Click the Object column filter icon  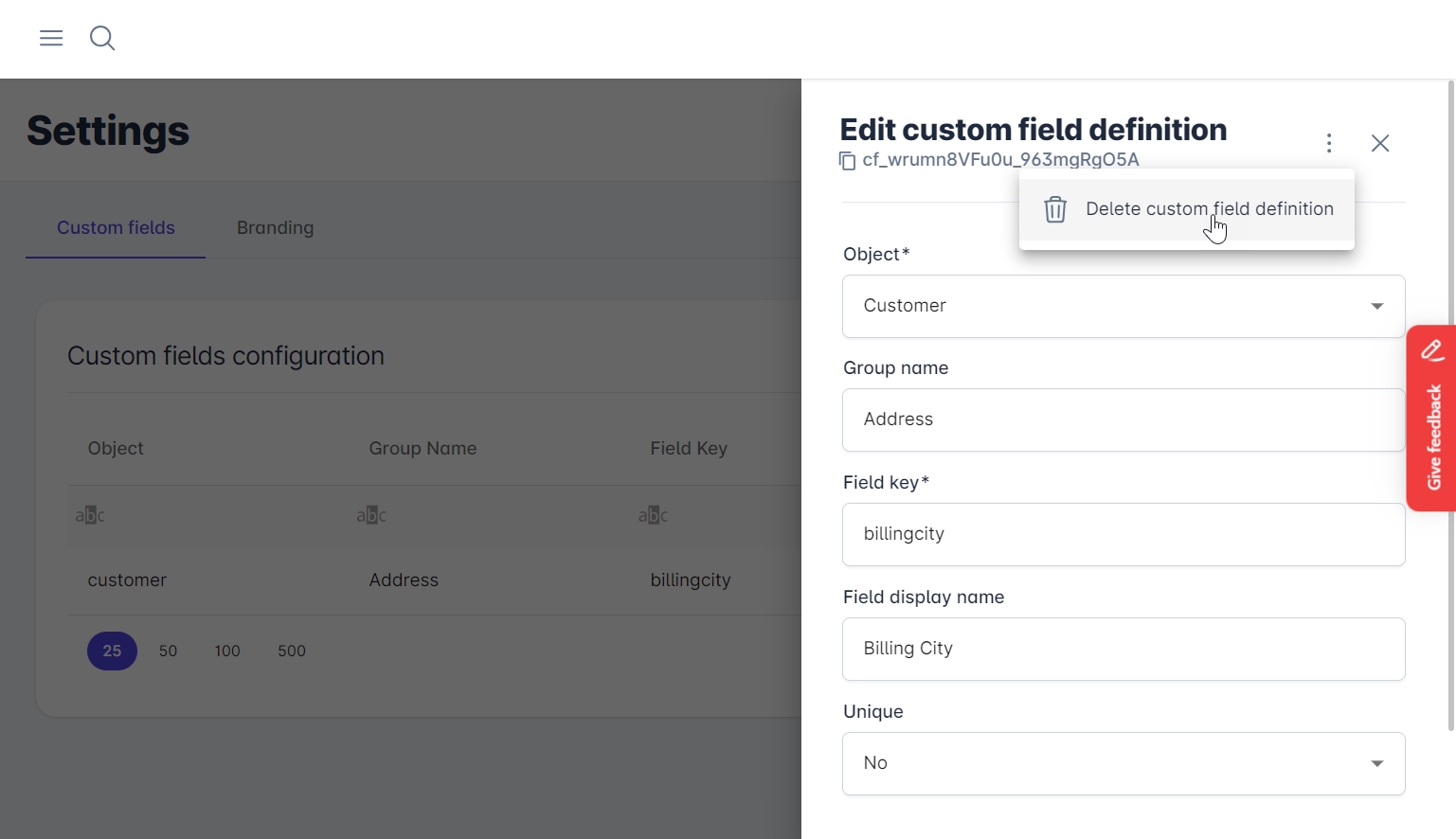(x=91, y=515)
